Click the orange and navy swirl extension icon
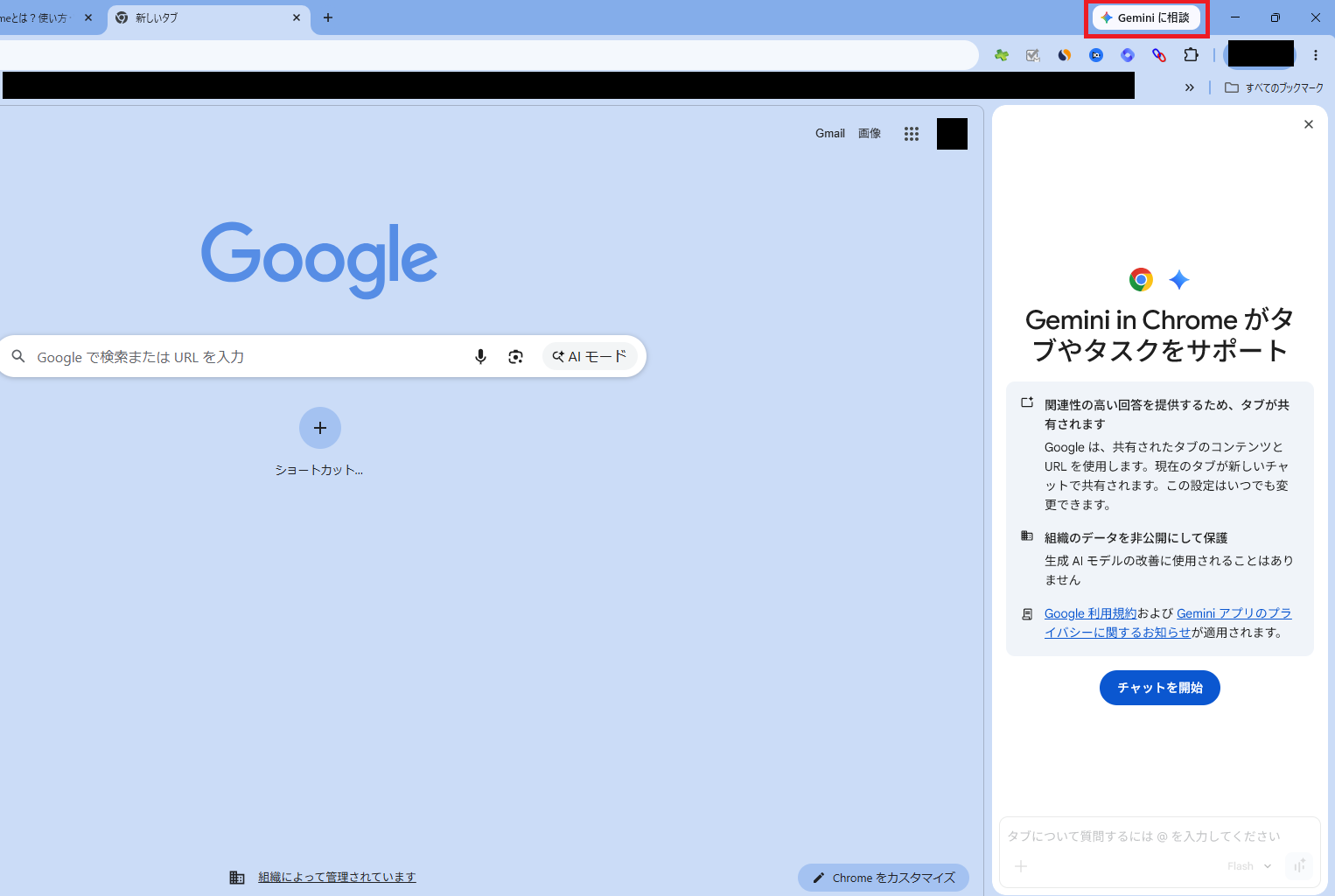 [1065, 55]
